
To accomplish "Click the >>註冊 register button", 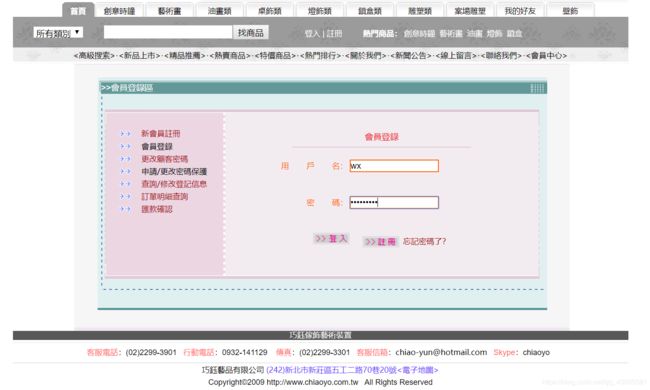I will [381, 242].
